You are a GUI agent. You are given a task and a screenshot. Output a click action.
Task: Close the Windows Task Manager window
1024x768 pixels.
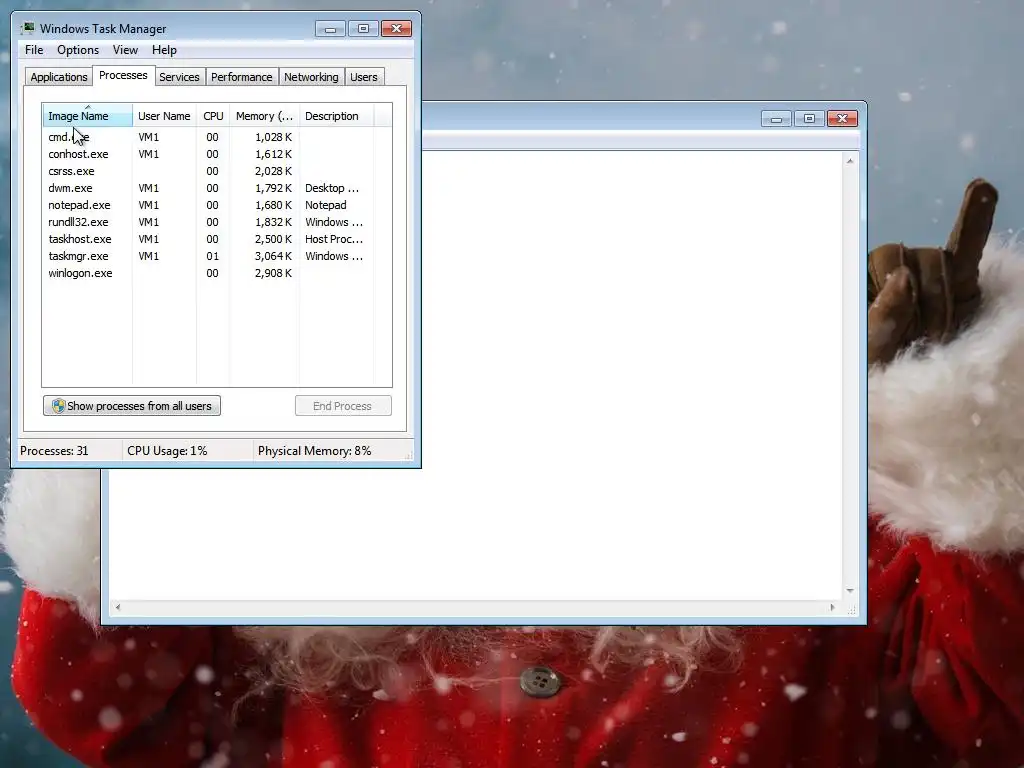(396, 29)
